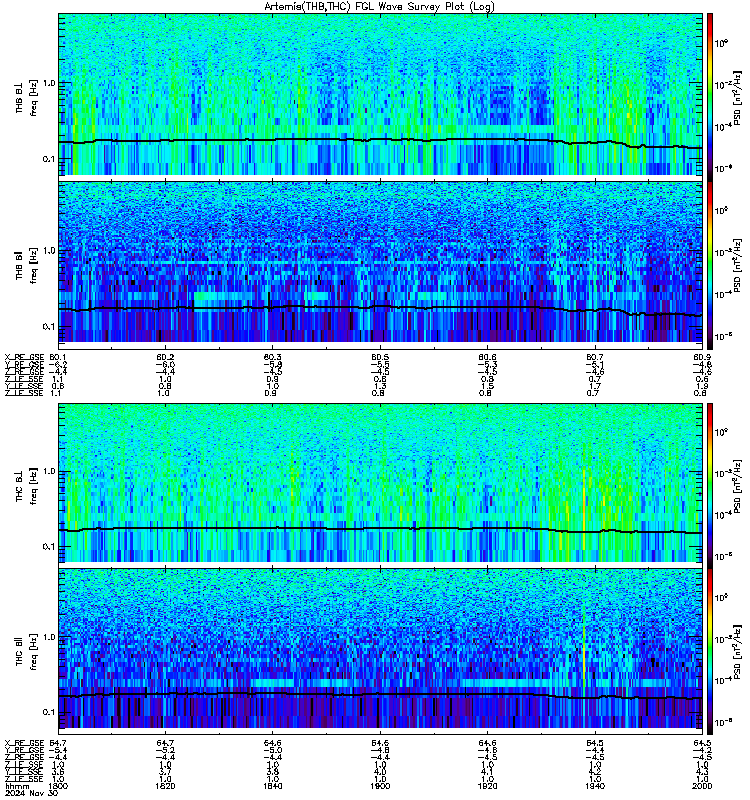Image resolution: width=750 pixels, height=800 pixels.
Task: Click the X_RE_GSE value 60.3
Action: click(x=272, y=357)
